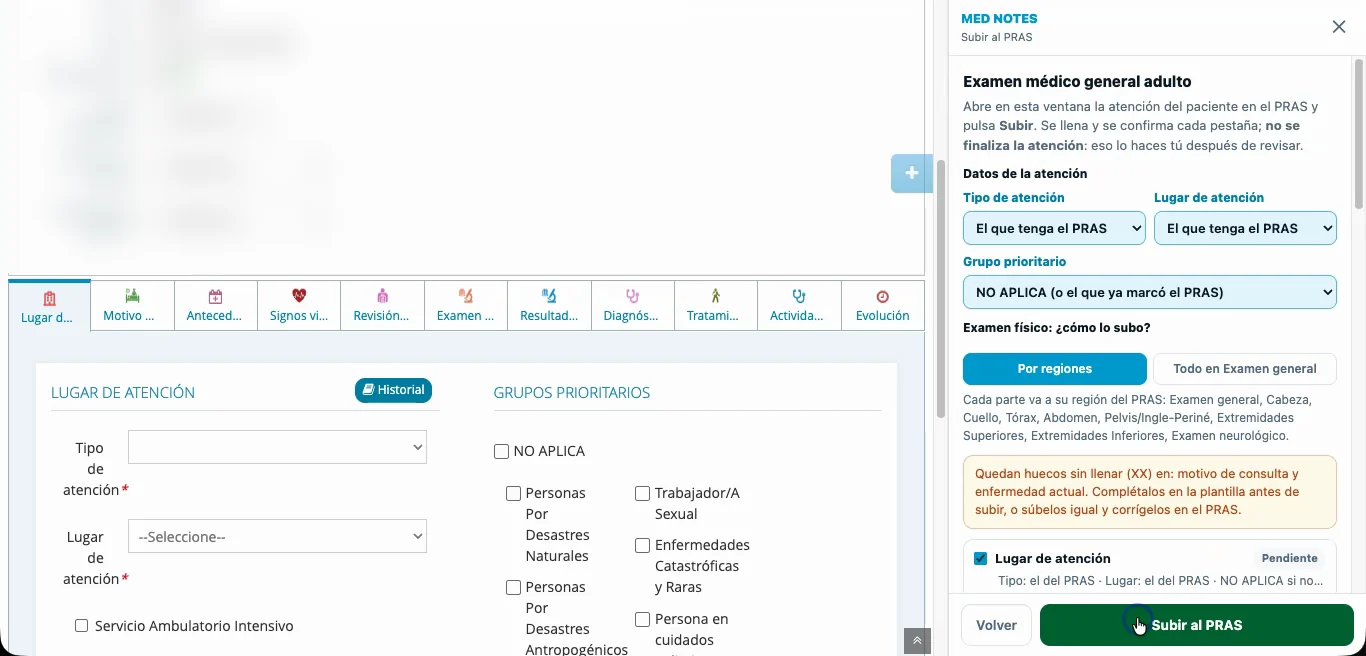Click the blue plus floating button

coord(911,174)
